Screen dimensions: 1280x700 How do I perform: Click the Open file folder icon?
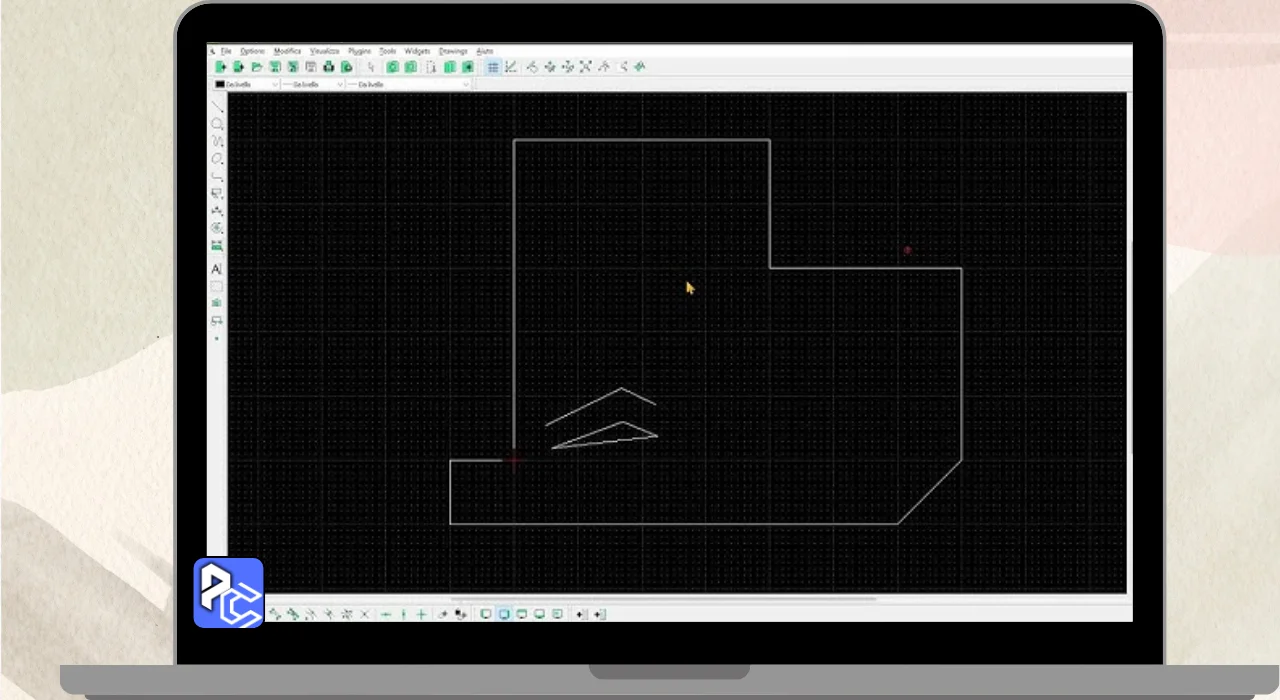coord(257,67)
